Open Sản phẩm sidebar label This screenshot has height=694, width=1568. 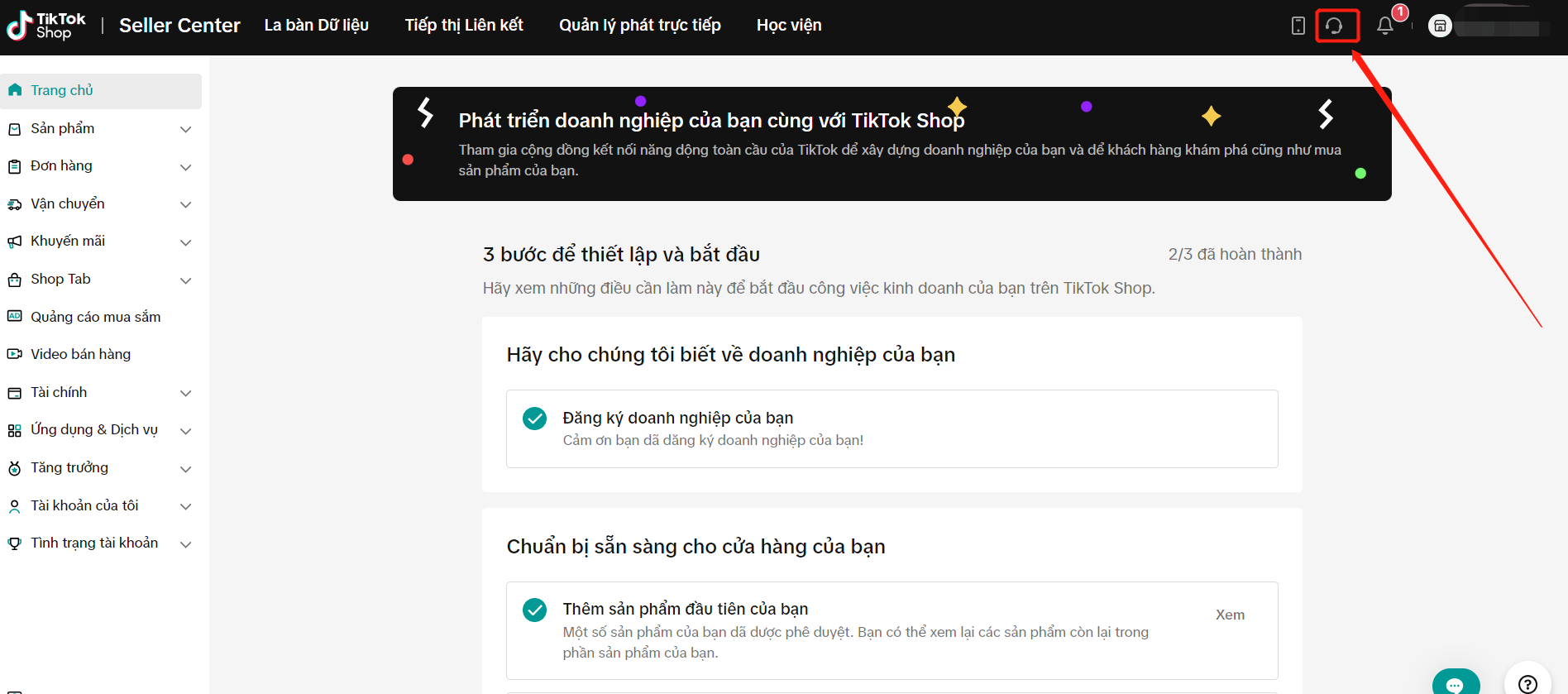pos(63,128)
